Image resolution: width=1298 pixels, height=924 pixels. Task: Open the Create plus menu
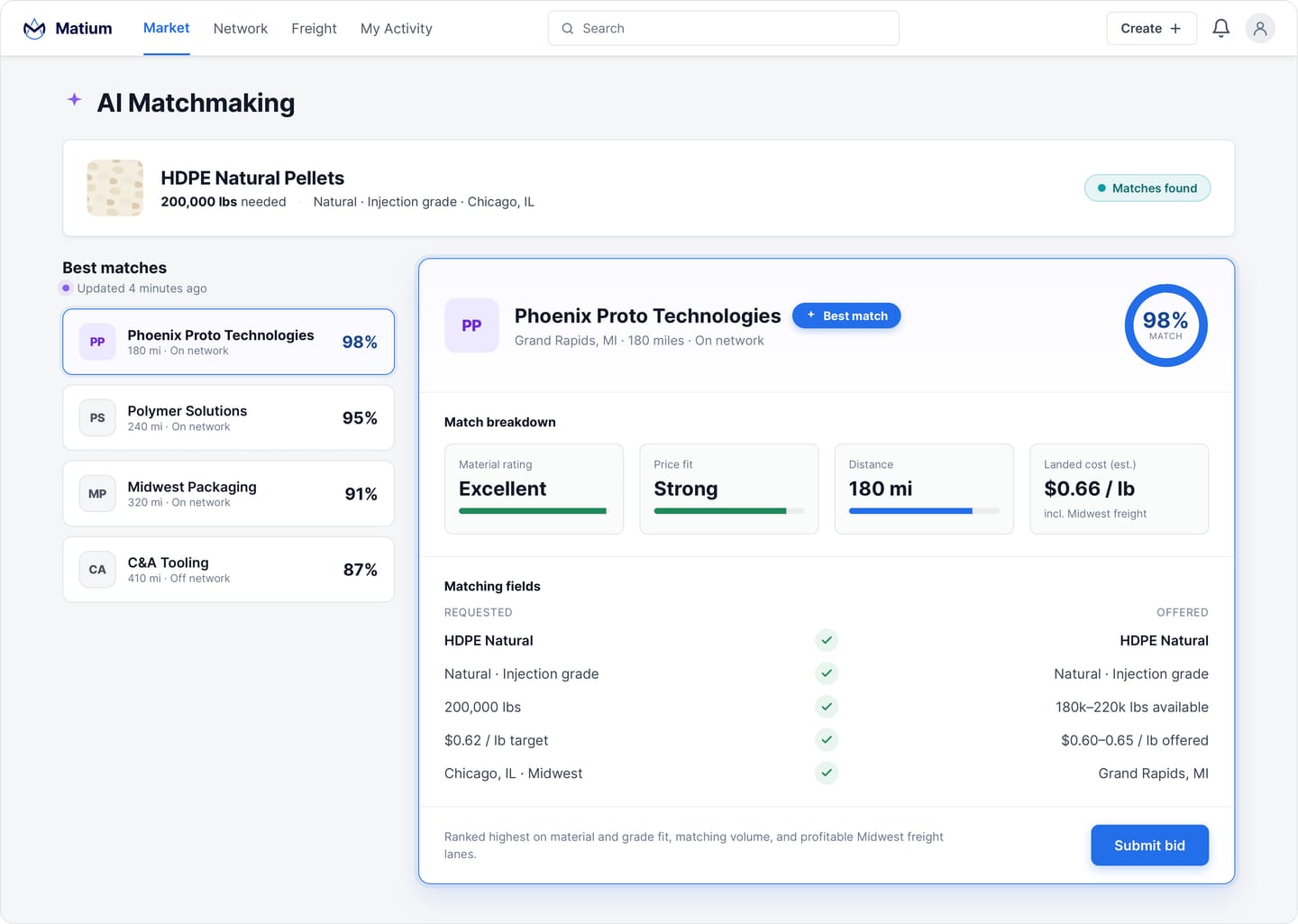click(x=1151, y=29)
